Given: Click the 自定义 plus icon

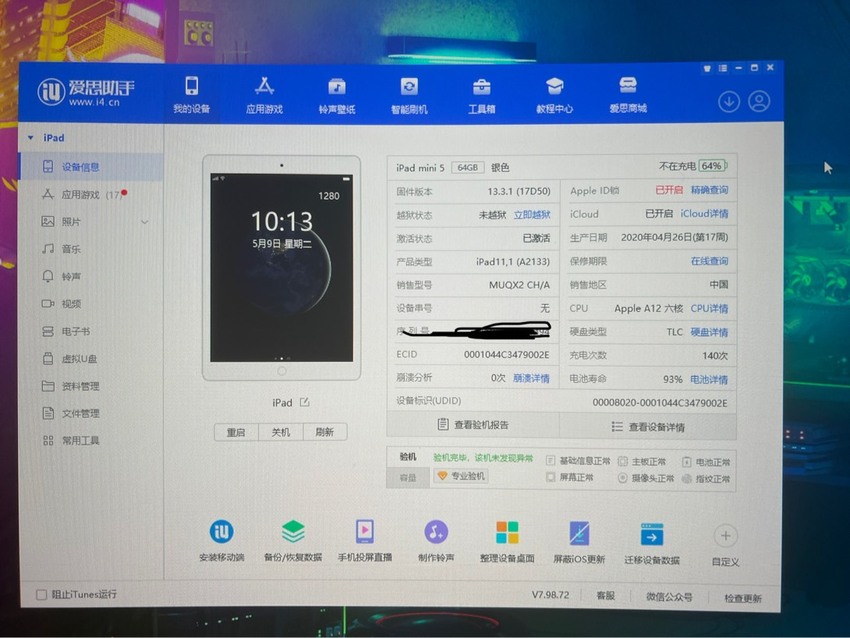Looking at the screenshot, I should click(x=725, y=536).
